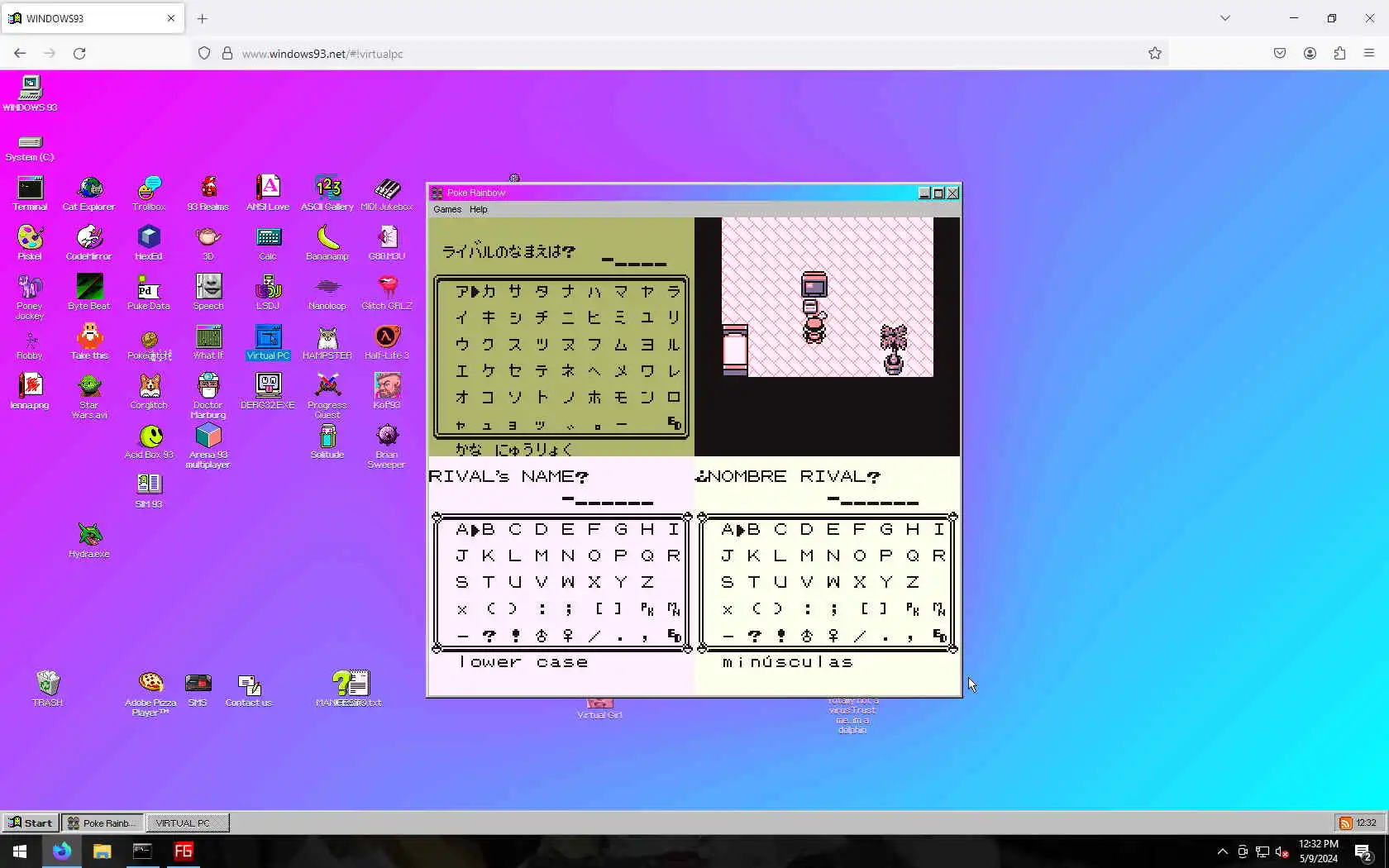The height and width of the screenshot is (868, 1389).
Task: Open the Calc calculator icon
Action: (268, 243)
